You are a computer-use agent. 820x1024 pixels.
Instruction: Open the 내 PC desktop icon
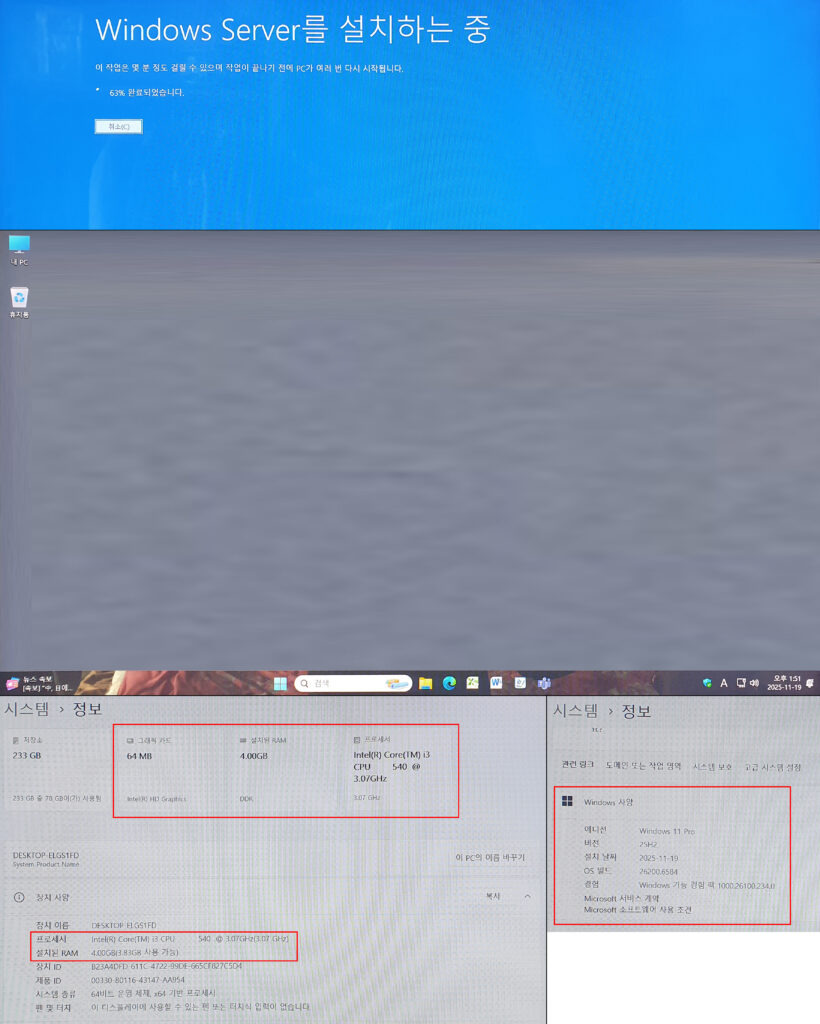[19, 250]
